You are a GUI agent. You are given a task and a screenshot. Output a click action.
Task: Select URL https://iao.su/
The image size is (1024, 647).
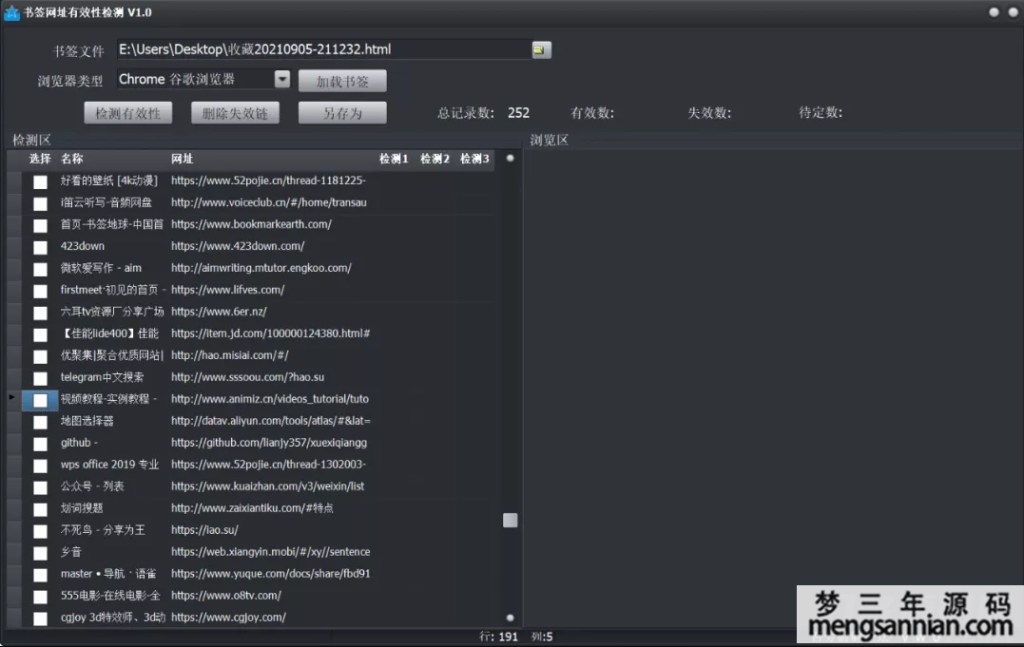pos(204,530)
